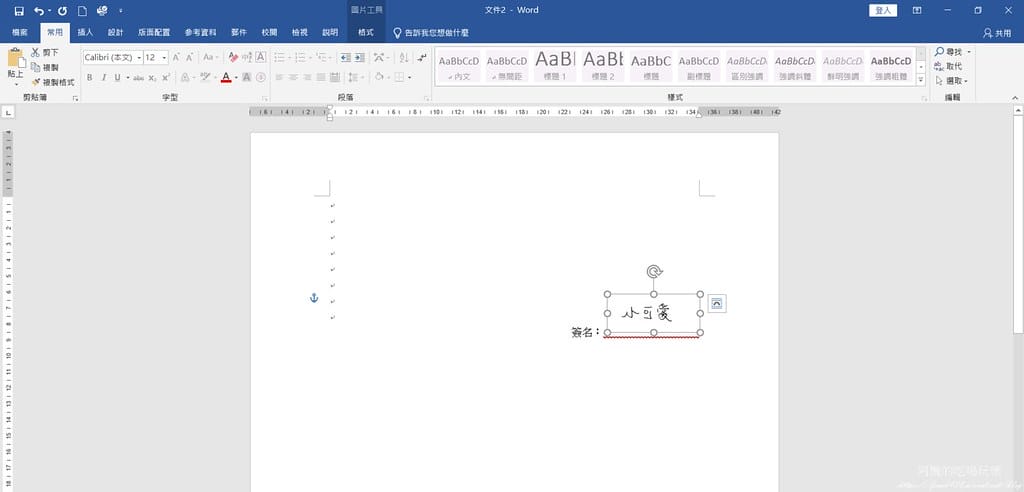Click the Grow Font icon
1024x492 pixels.
click(x=176, y=57)
